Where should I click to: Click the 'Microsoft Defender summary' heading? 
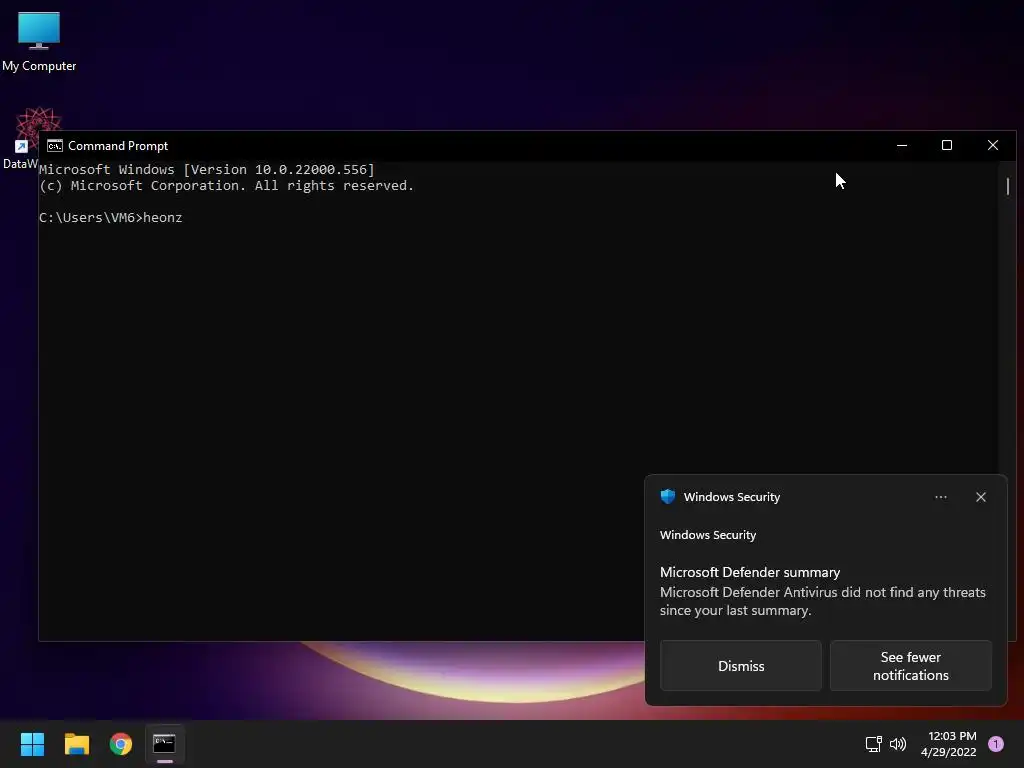(750, 572)
